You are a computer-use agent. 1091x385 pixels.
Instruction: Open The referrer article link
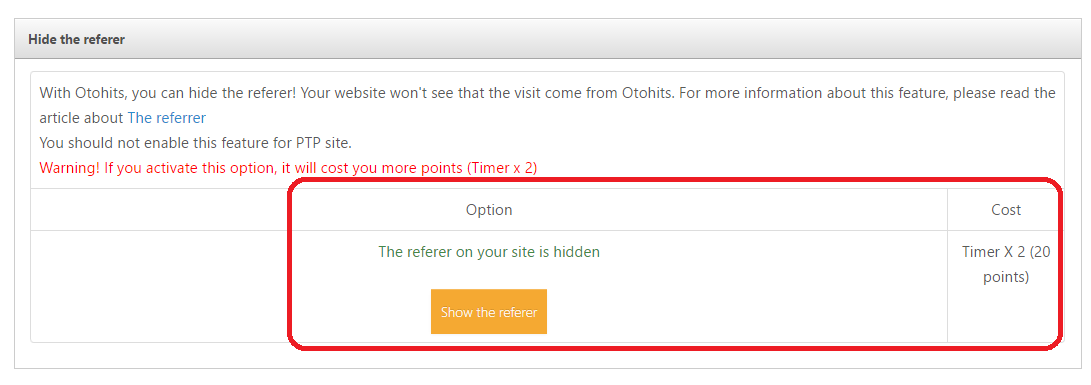pyautogui.click(x=166, y=118)
